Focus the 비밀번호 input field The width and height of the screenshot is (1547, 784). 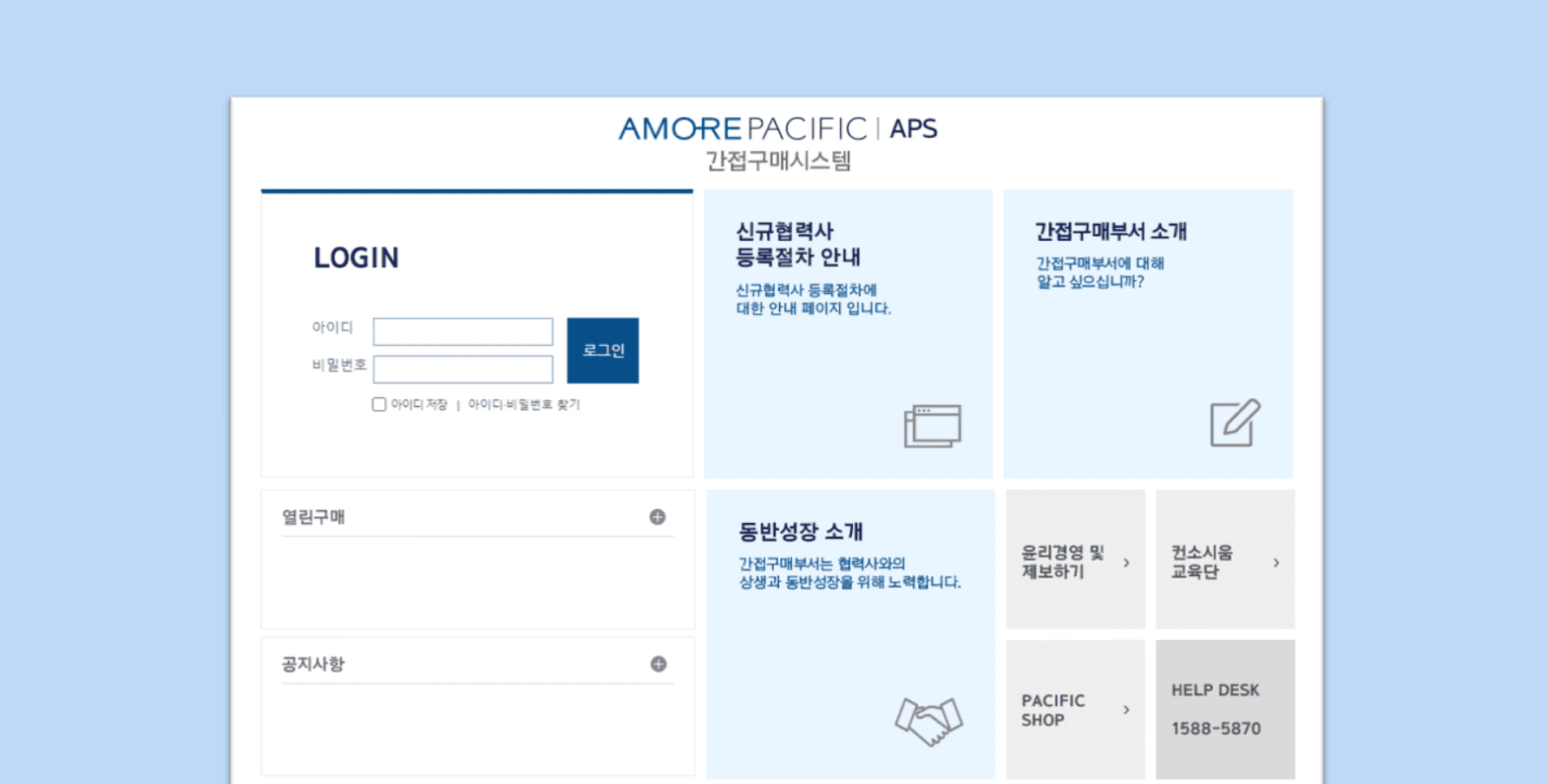pyautogui.click(x=463, y=369)
